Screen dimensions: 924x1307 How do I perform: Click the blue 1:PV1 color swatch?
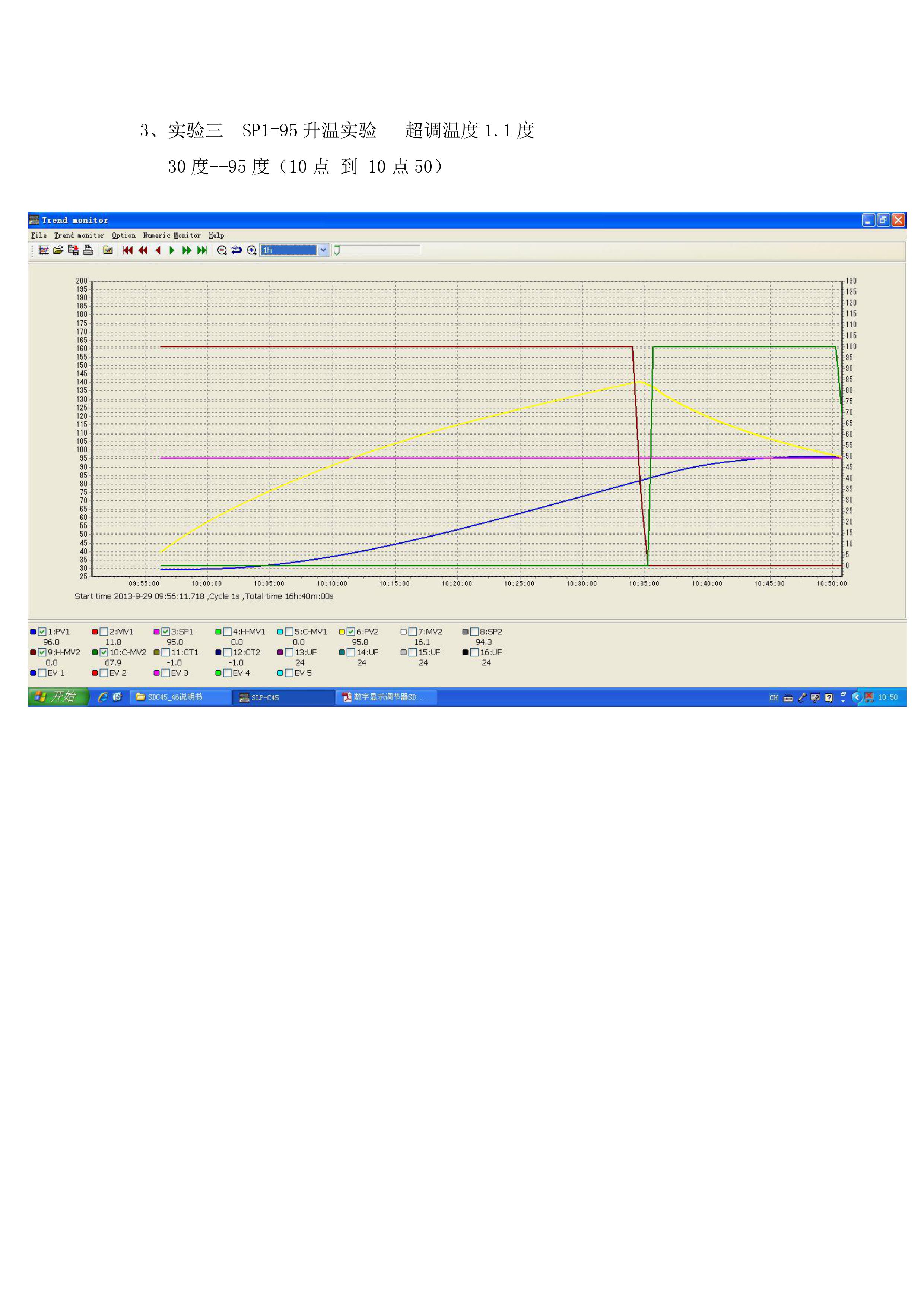(x=33, y=632)
